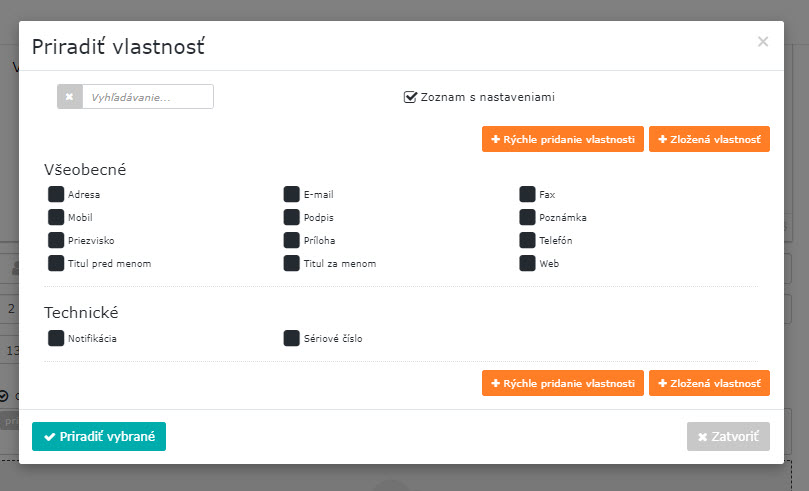Click the bottom Zložená vlastnosť button
This screenshot has height=491, width=809.
[709, 383]
